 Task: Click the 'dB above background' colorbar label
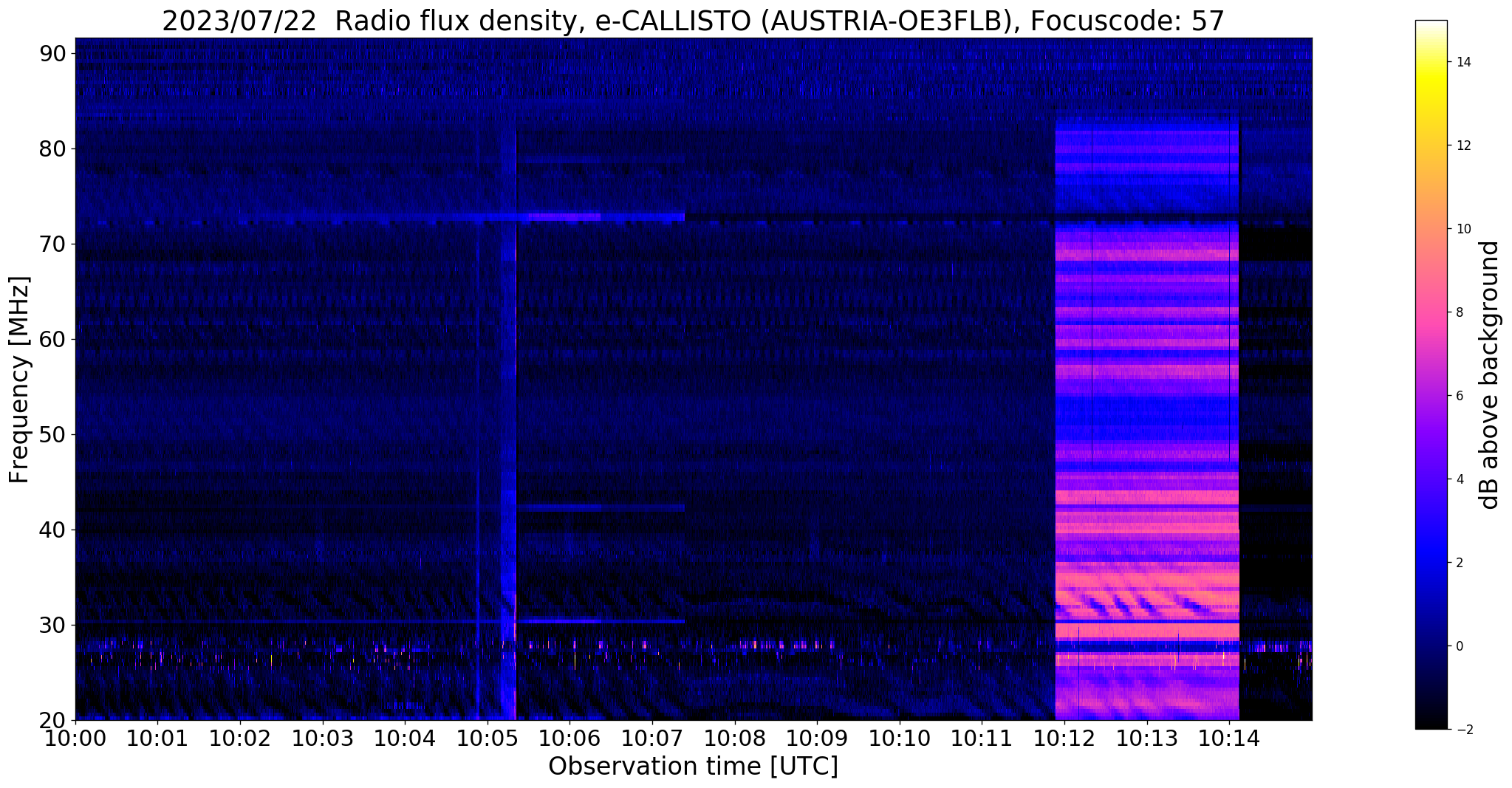pyautogui.click(x=1490, y=374)
